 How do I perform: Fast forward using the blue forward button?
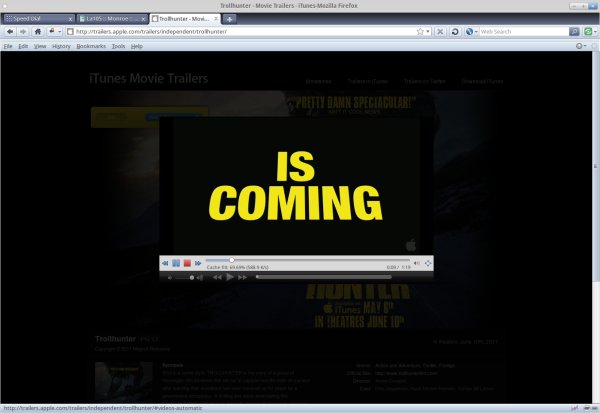198,263
